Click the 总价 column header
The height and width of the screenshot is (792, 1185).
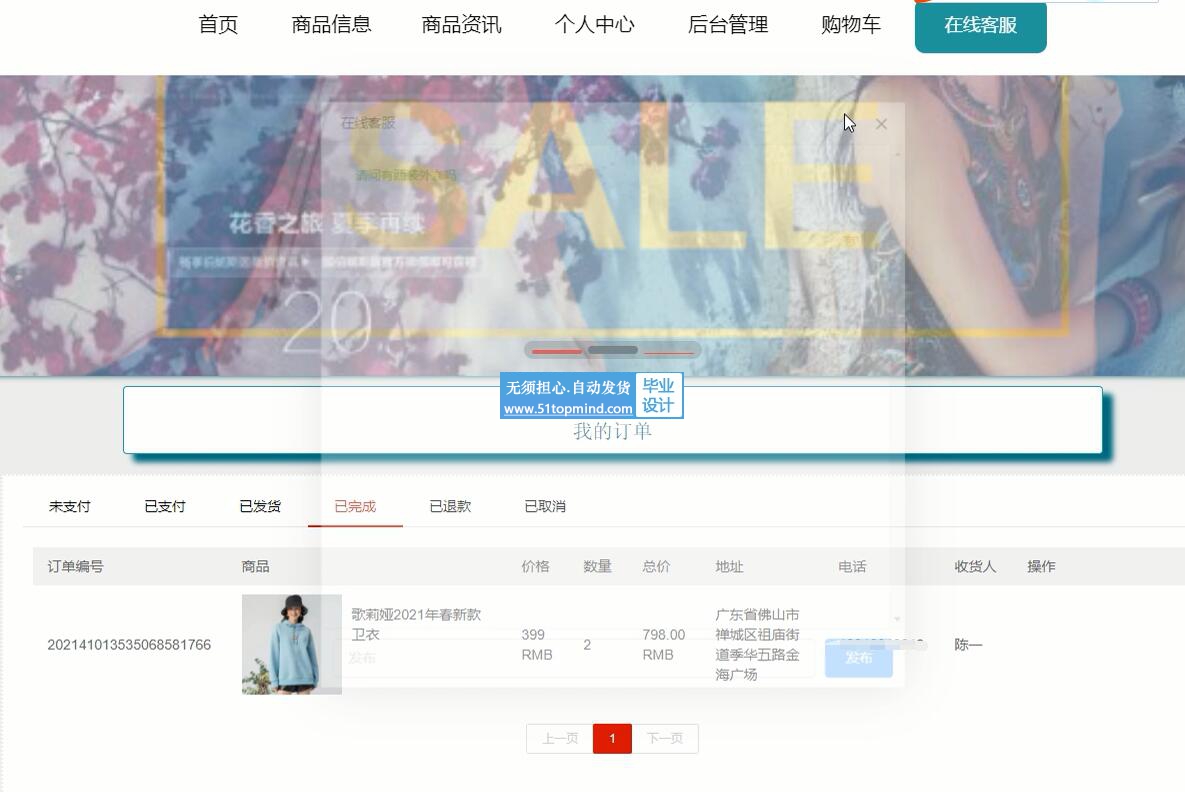(x=656, y=566)
